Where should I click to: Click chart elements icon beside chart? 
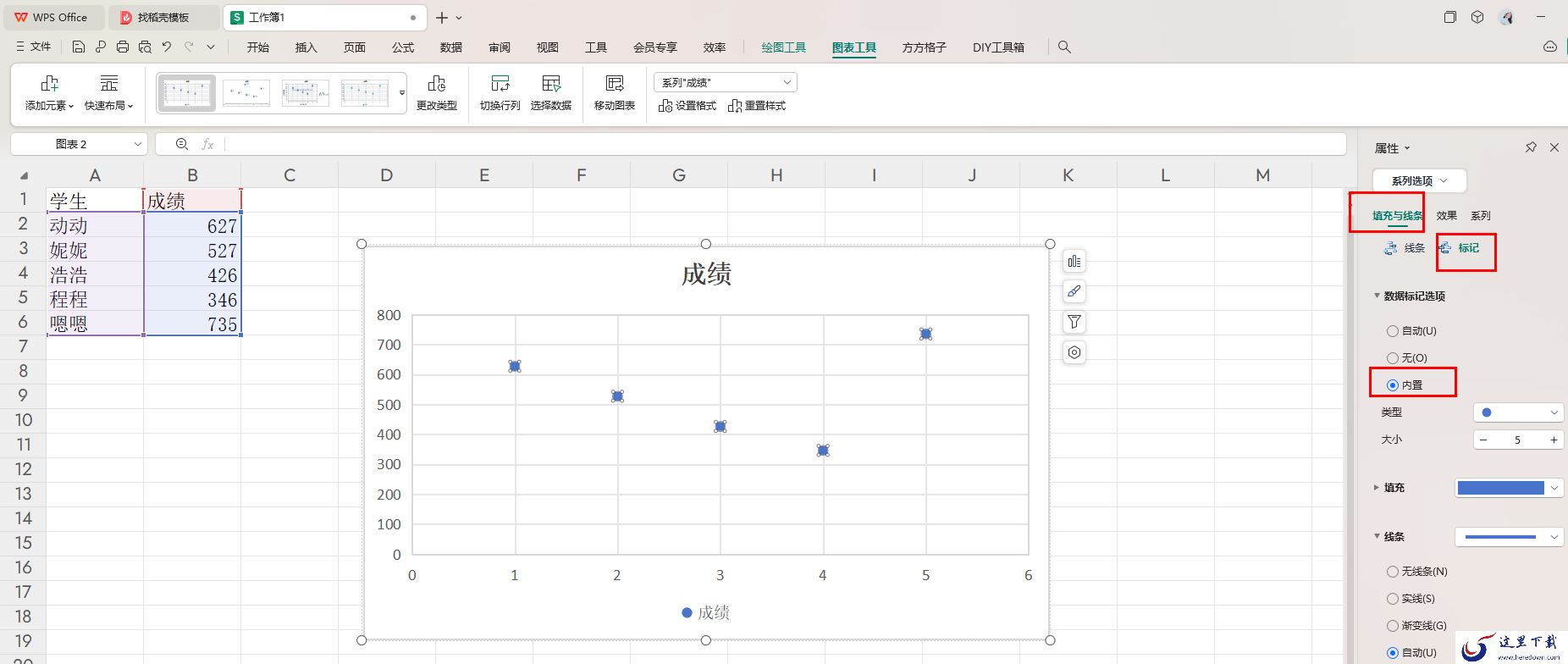pyautogui.click(x=1074, y=262)
